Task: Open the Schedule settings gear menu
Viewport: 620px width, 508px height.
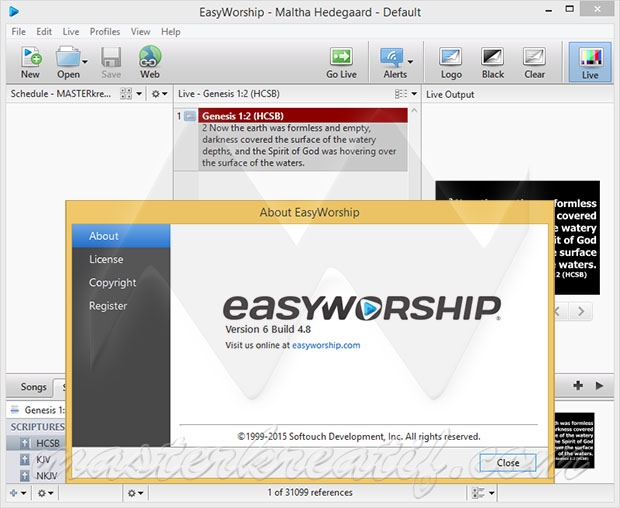Action: [159, 94]
